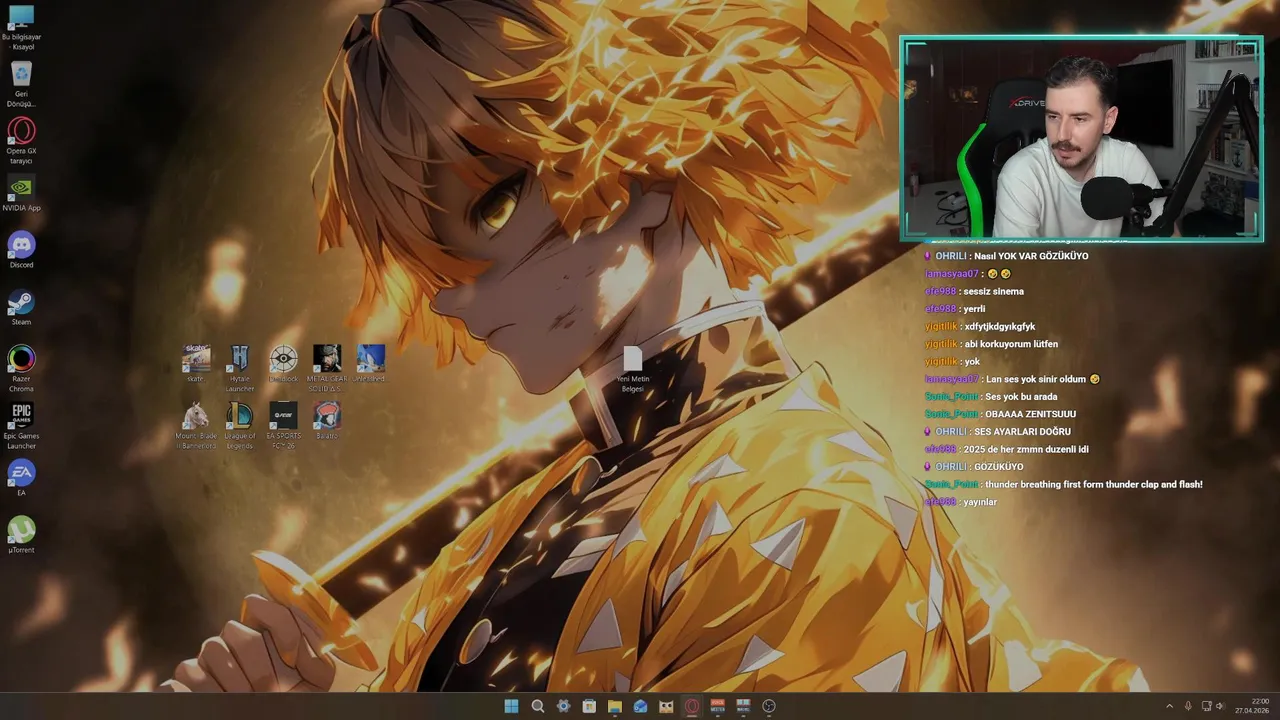Select the Epic Games Launcher desktop icon
This screenshot has width=1280, height=720.
21,426
